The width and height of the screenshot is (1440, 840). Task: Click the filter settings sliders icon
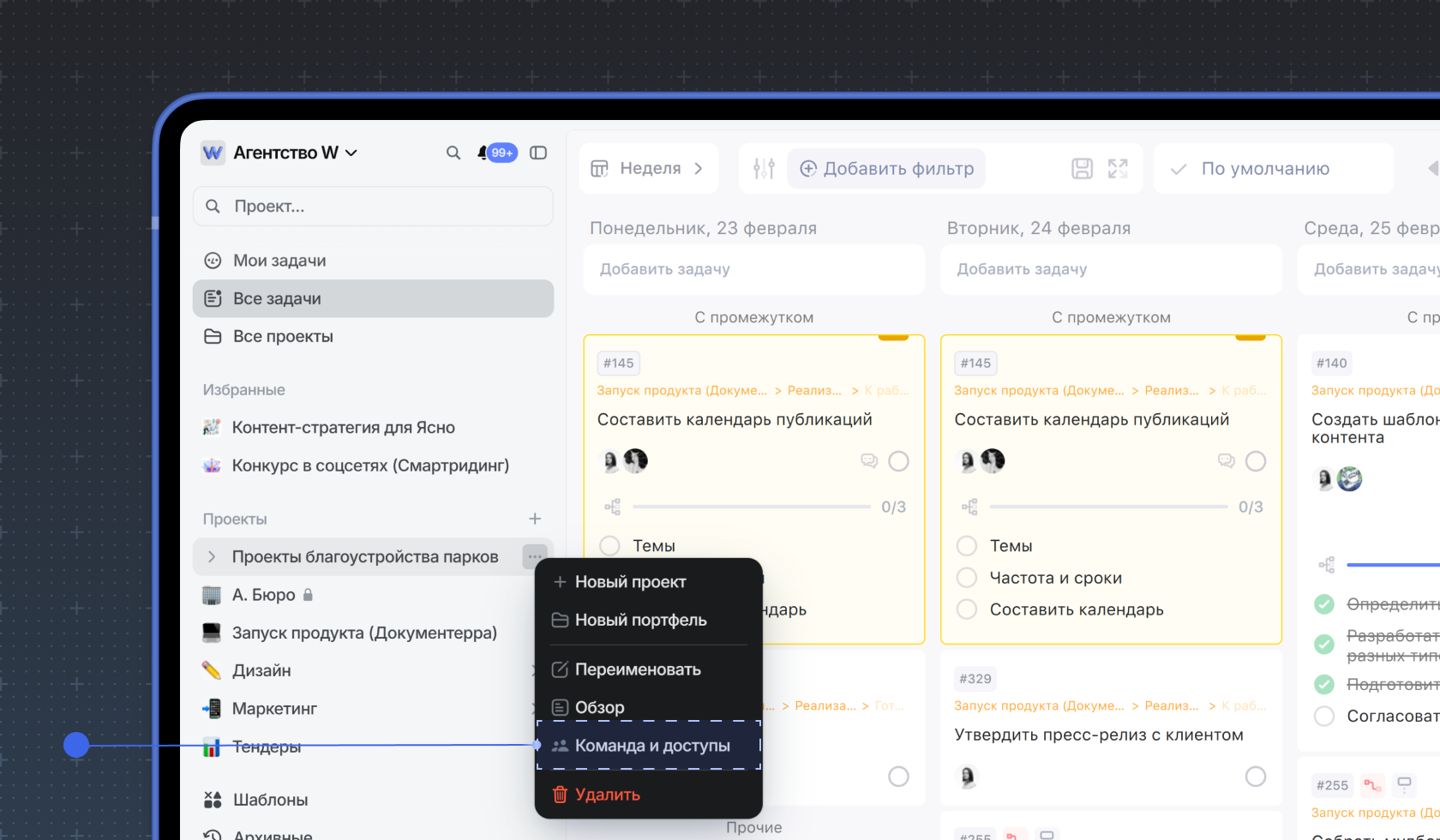(x=763, y=169)
